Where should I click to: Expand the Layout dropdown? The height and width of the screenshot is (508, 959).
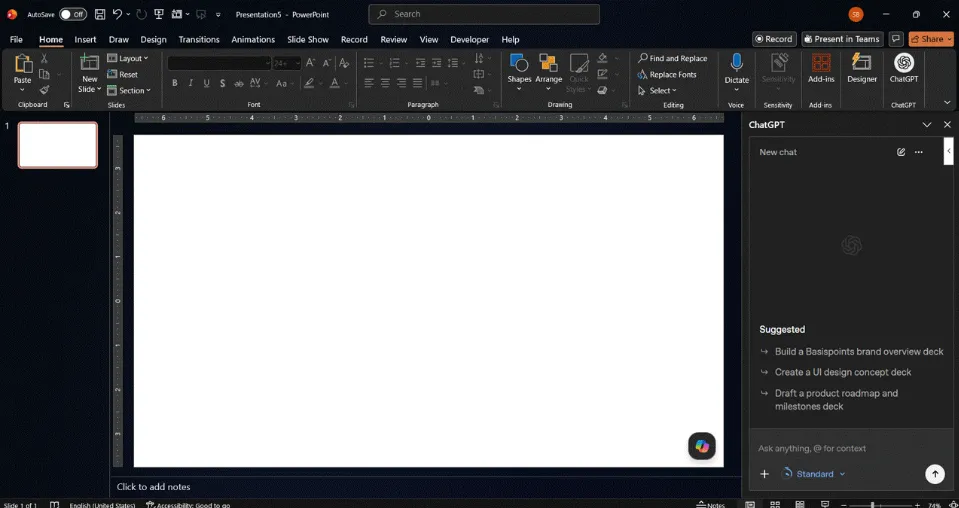128,58
